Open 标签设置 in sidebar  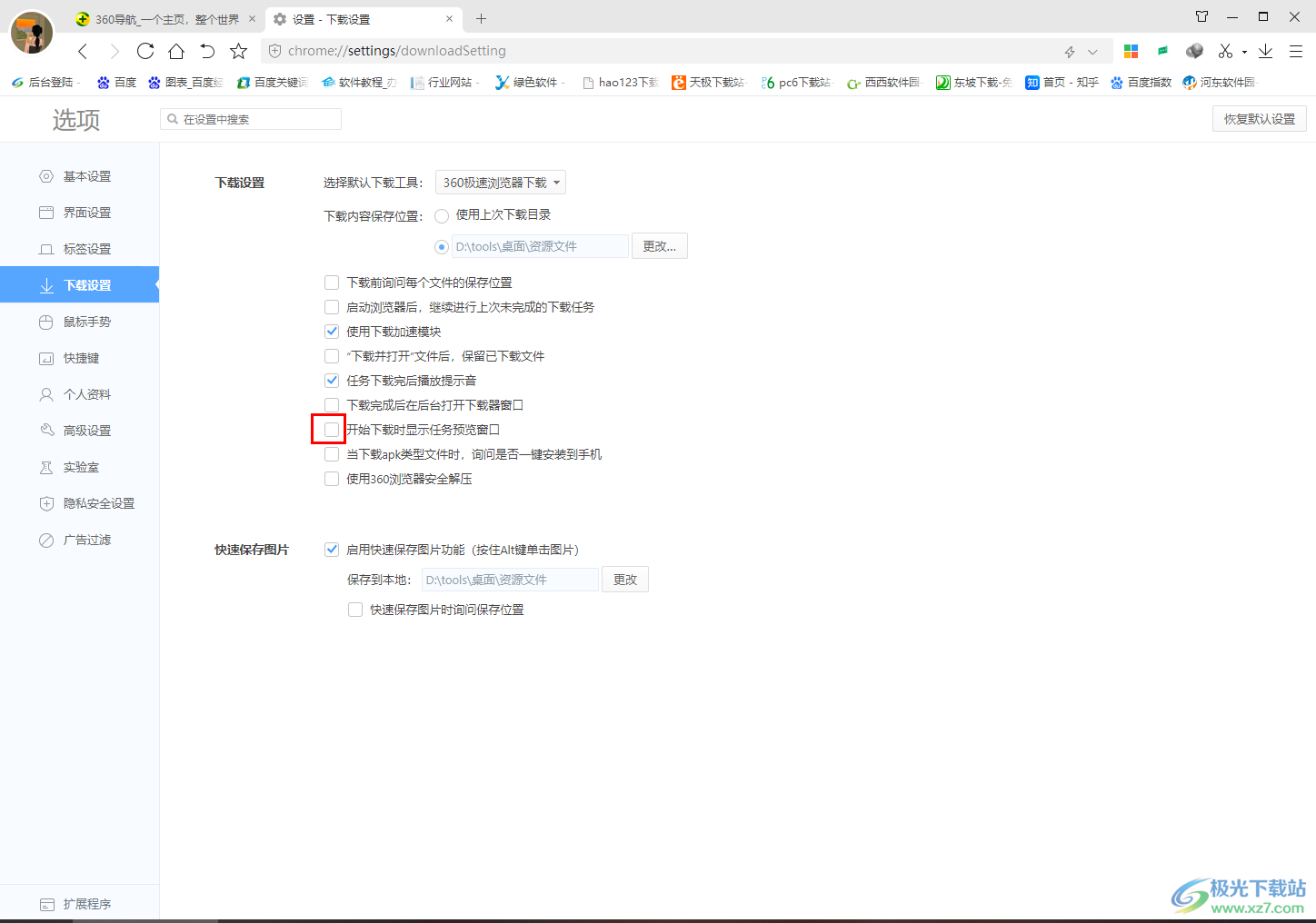tap(79, 249)
